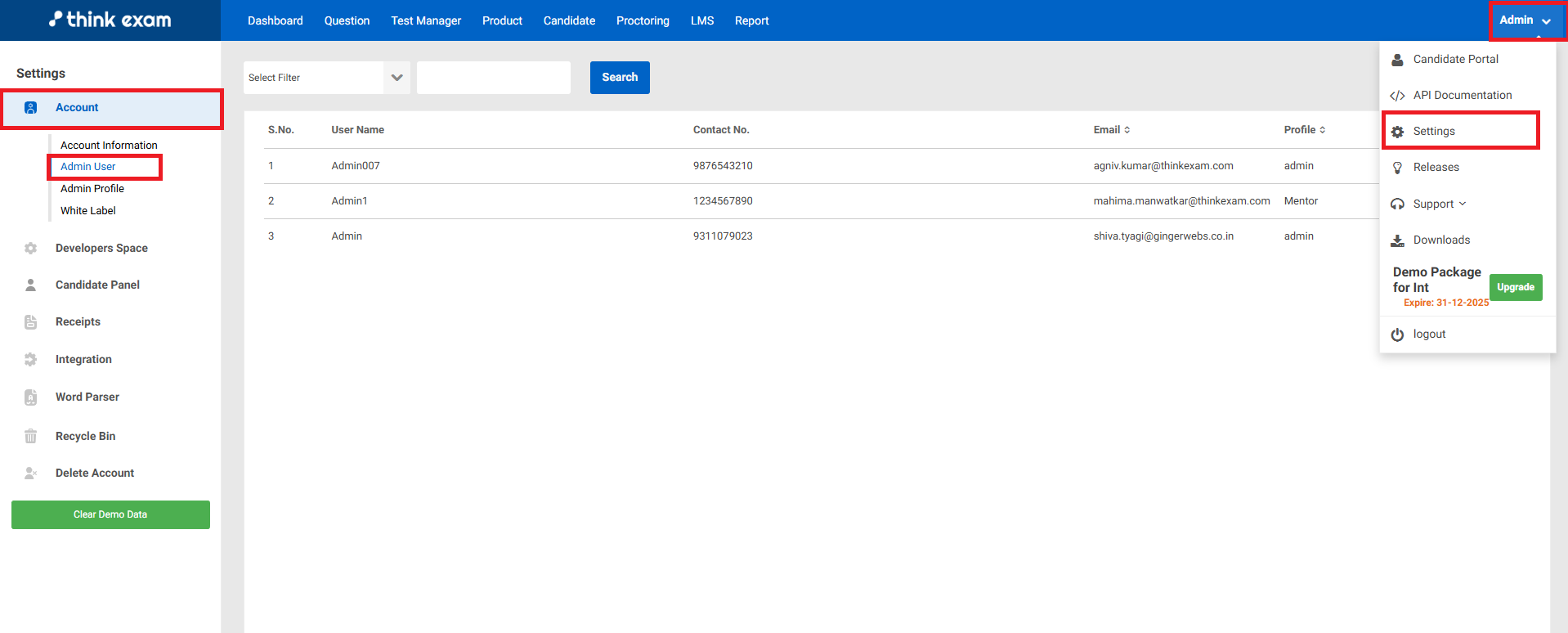1568x633 pixels.
Task: Click the logout power icon
Action: click(x=1397, y=334)
